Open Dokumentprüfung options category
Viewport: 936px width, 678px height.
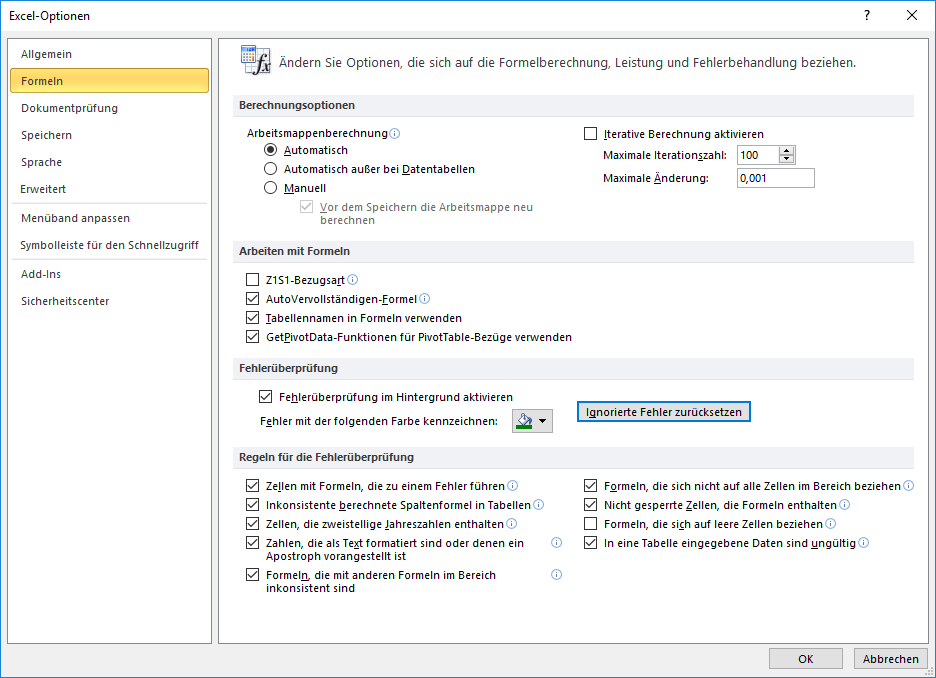click(110, 108)
